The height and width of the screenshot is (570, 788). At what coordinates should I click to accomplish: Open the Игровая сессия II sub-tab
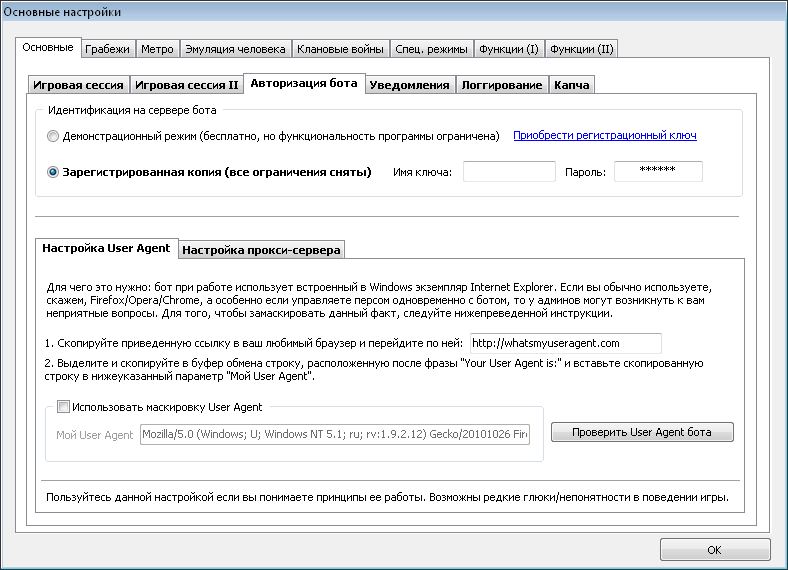(x=186, y=85)
